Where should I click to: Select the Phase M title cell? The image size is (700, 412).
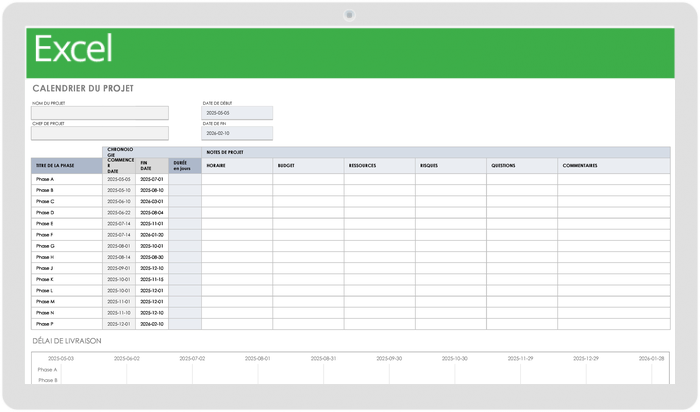[x=67, y=302]
